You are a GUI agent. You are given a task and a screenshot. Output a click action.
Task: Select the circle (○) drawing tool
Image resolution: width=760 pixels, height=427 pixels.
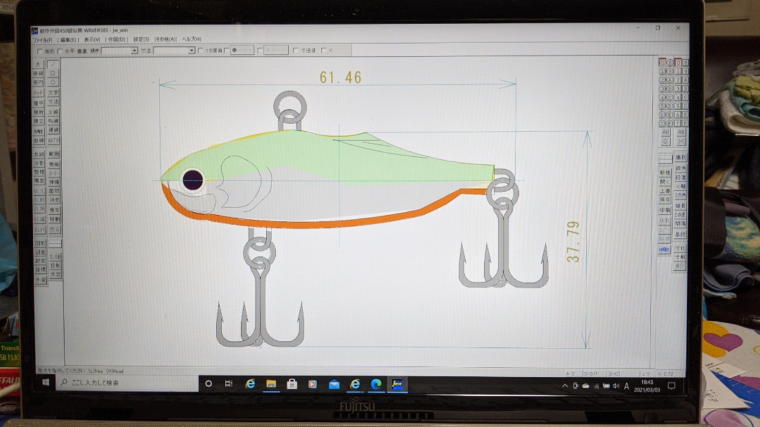(53, 81)
